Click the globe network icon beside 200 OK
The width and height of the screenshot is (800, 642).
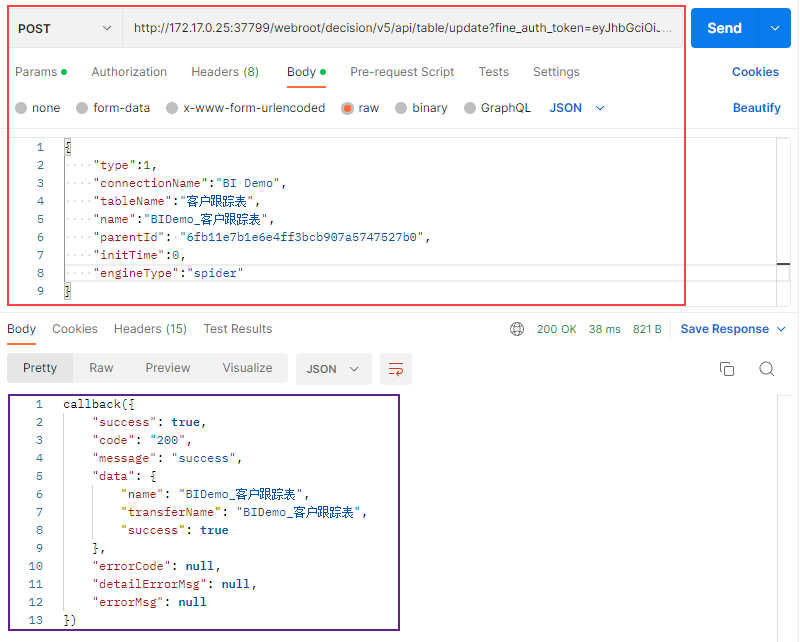517,329
